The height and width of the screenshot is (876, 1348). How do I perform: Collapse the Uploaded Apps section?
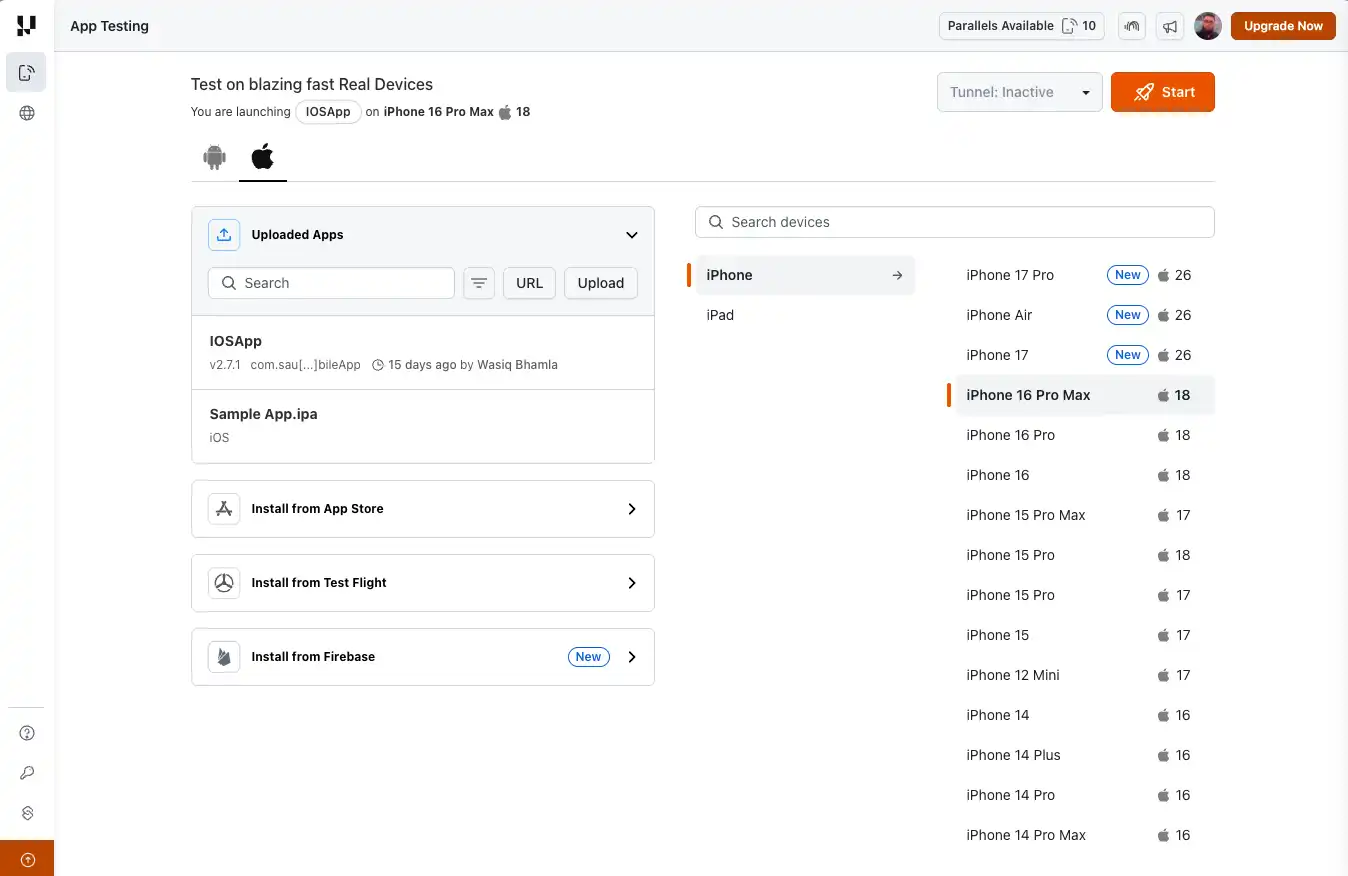[x=631, y=234]
